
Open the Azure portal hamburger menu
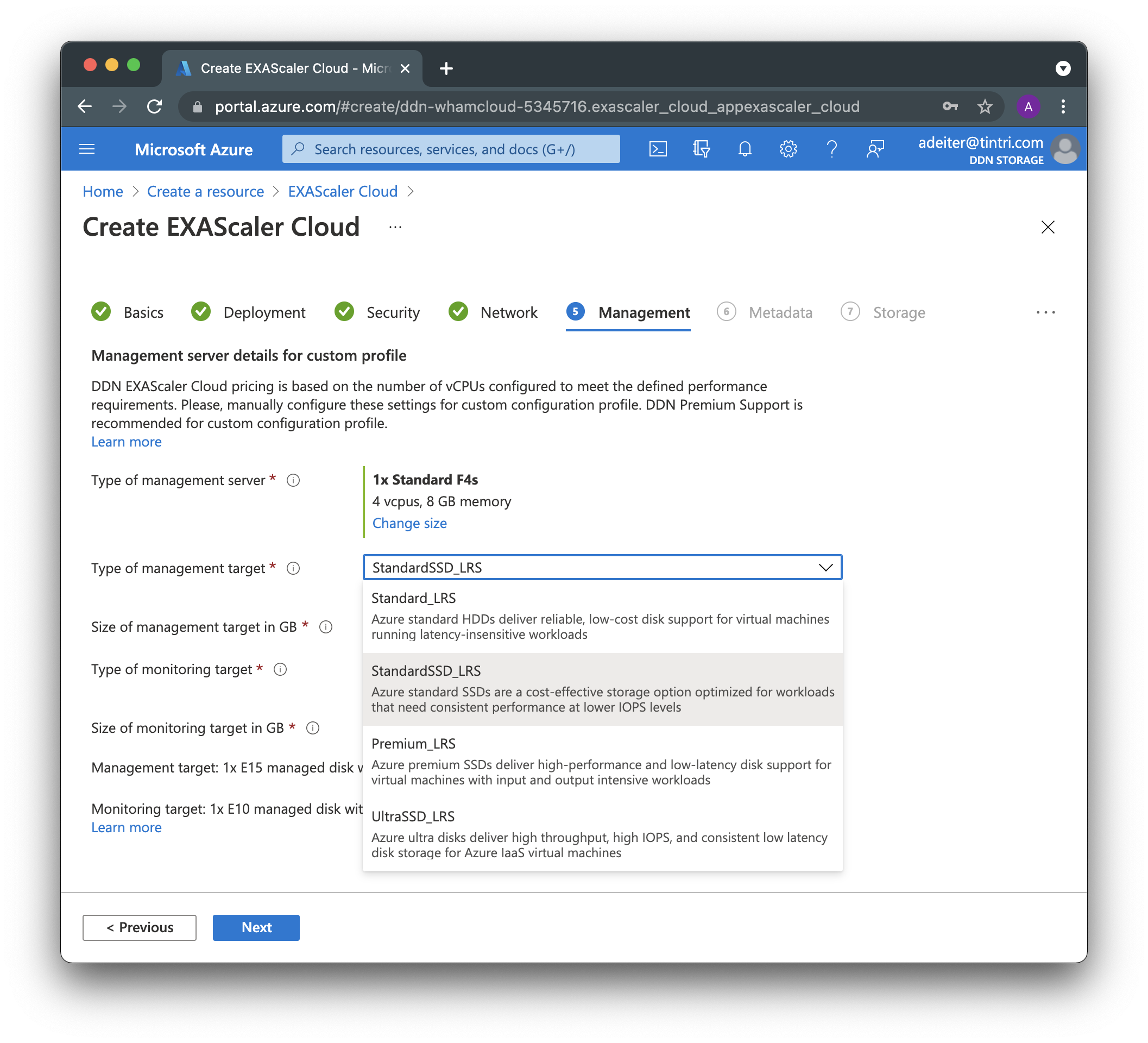coord(87,149)
